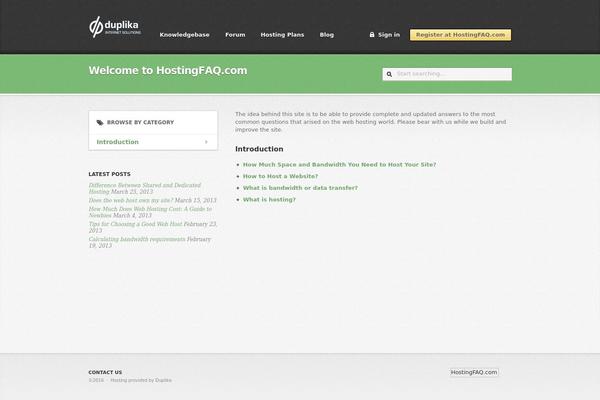Open How Much Space and Bandwidth article
Viewport: 600px width, 400px height.
[339, 165]
